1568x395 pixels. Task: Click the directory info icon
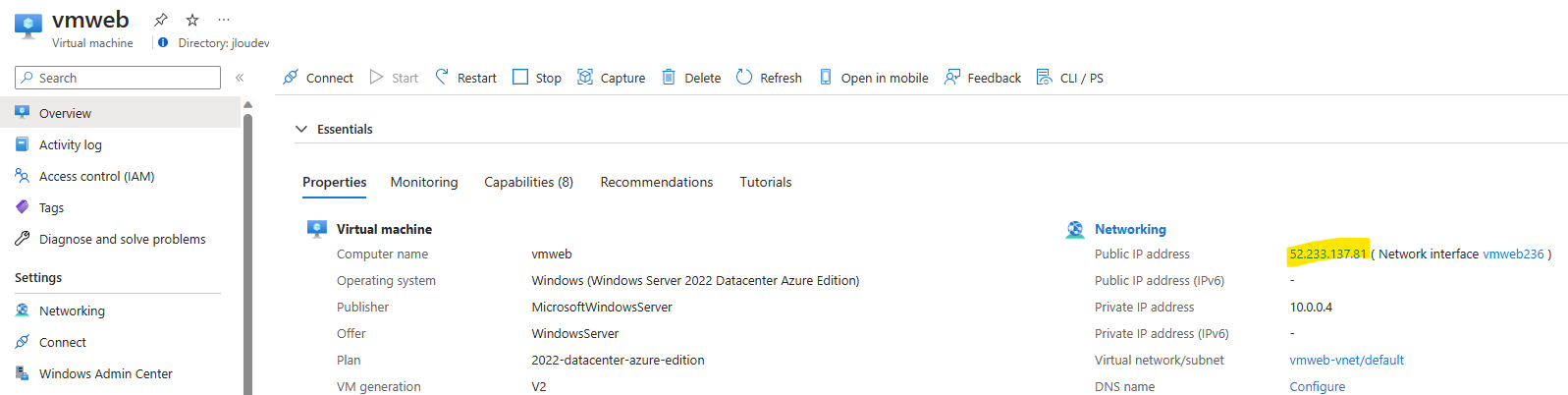coord(163,42)
